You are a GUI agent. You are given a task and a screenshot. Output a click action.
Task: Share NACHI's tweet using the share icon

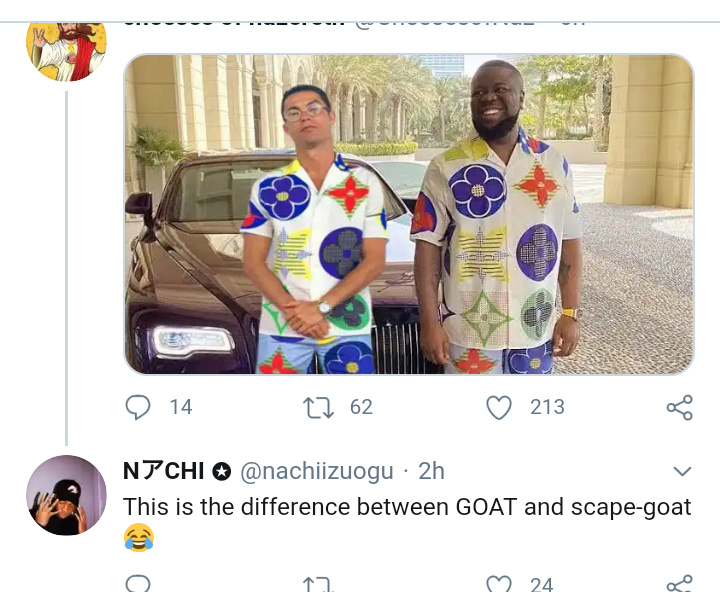tap(679, 583)
